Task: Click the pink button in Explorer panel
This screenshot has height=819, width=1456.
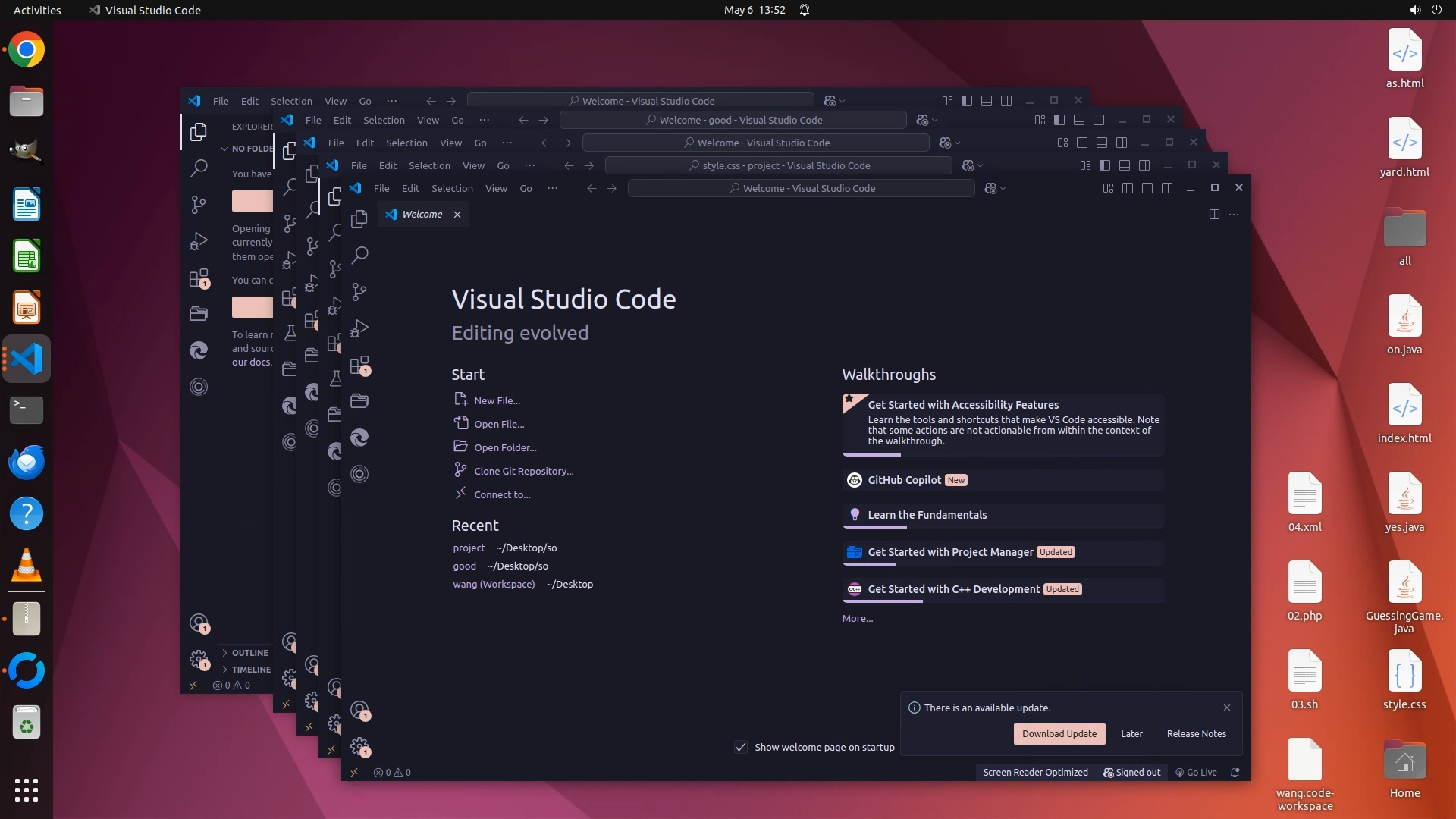Action: tap(252, 201)
